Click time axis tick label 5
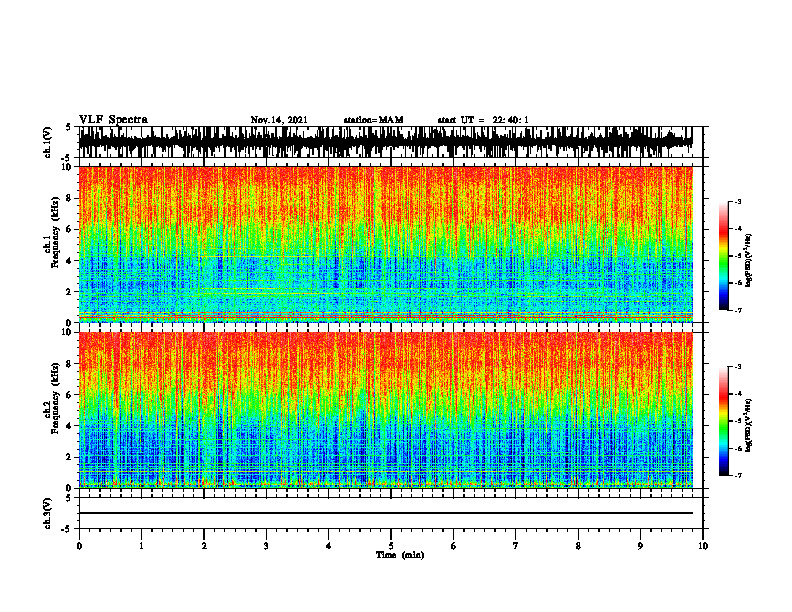The height and width of the screenshot is (612, 792). [391, 546]
